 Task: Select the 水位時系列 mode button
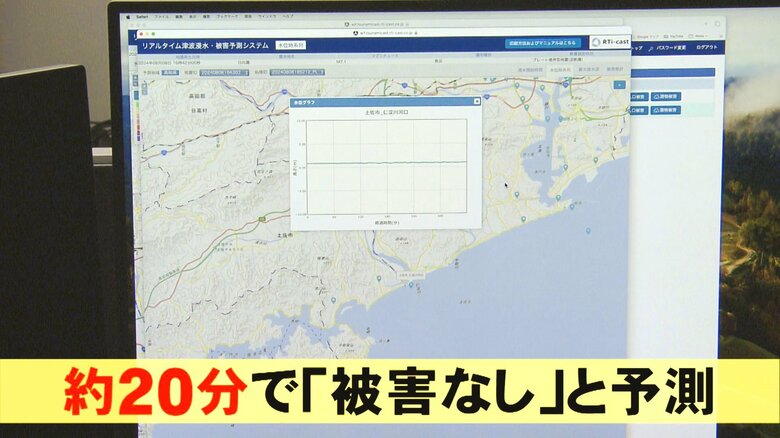click(x=290, y=45)
